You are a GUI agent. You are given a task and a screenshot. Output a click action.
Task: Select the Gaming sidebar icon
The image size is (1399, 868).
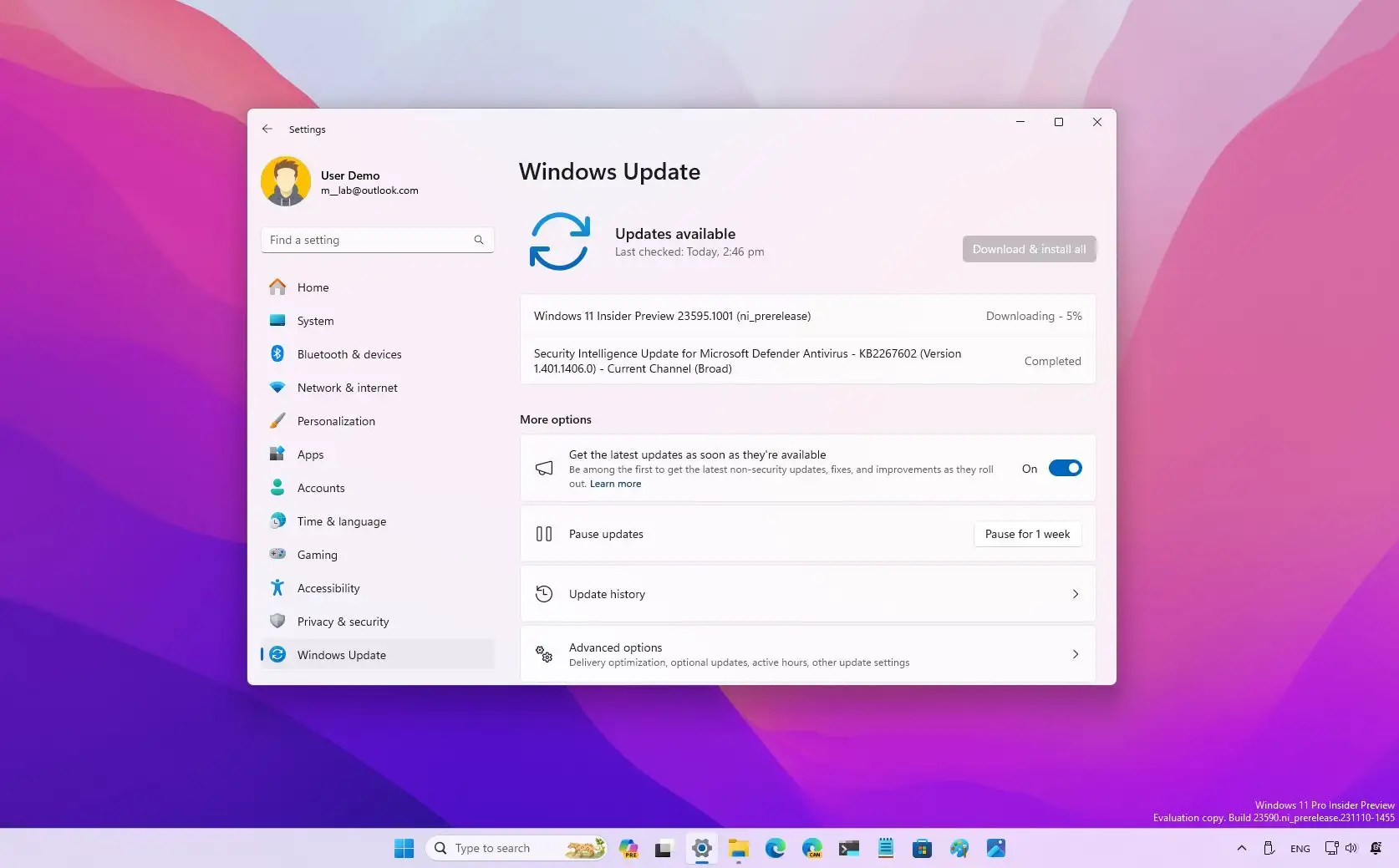click(x=278, y=554)
